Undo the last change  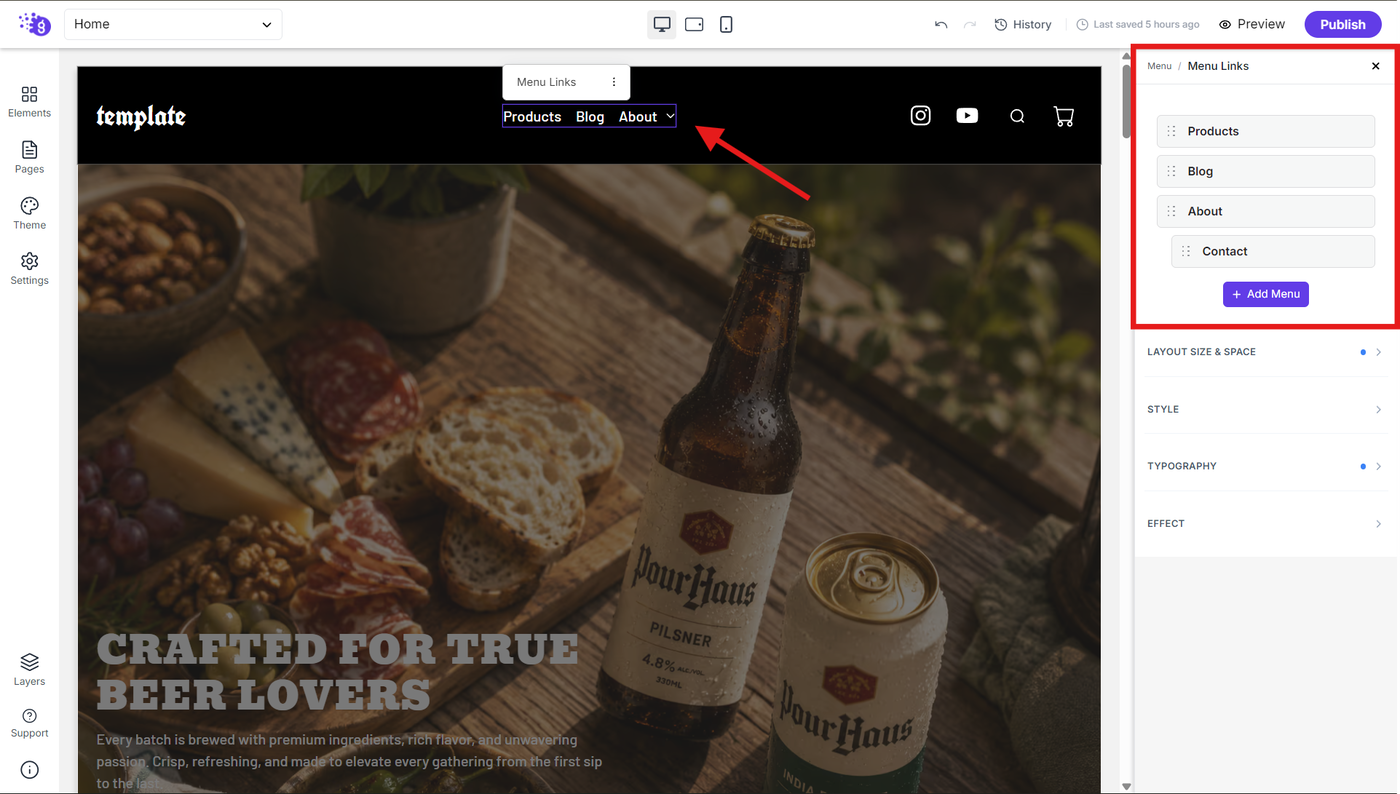coord(941,24)
